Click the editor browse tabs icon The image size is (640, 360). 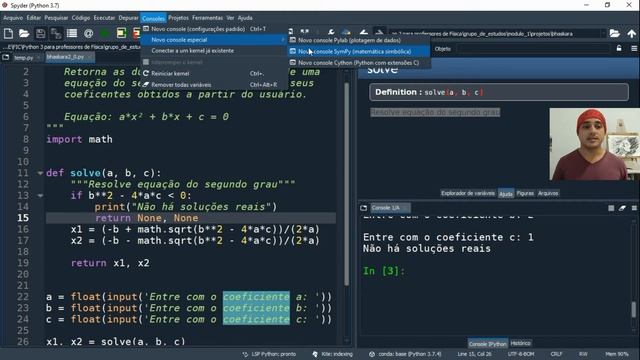click(6, 58)
